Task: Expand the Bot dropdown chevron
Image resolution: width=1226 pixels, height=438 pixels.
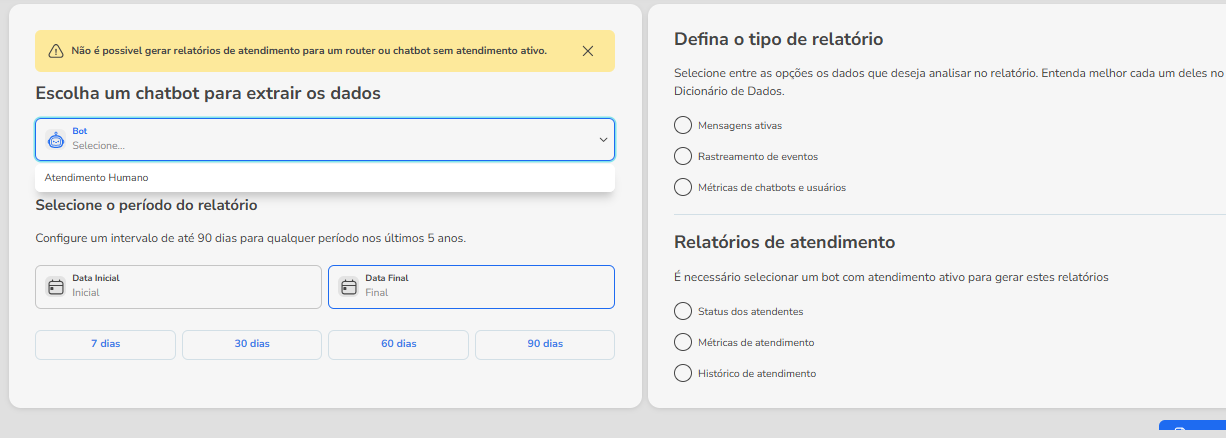Action: (x=603, y=140)
